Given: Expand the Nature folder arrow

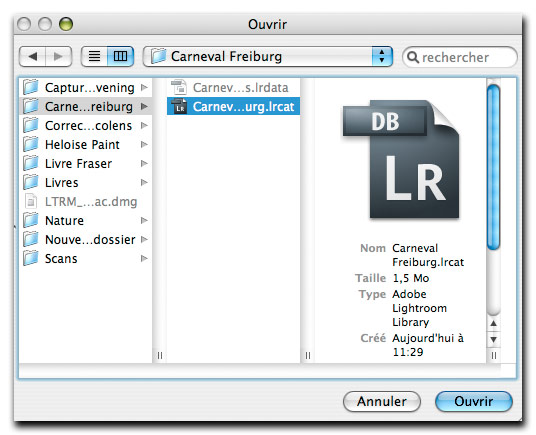Looking at the screenshot, I should click(144, 220).
